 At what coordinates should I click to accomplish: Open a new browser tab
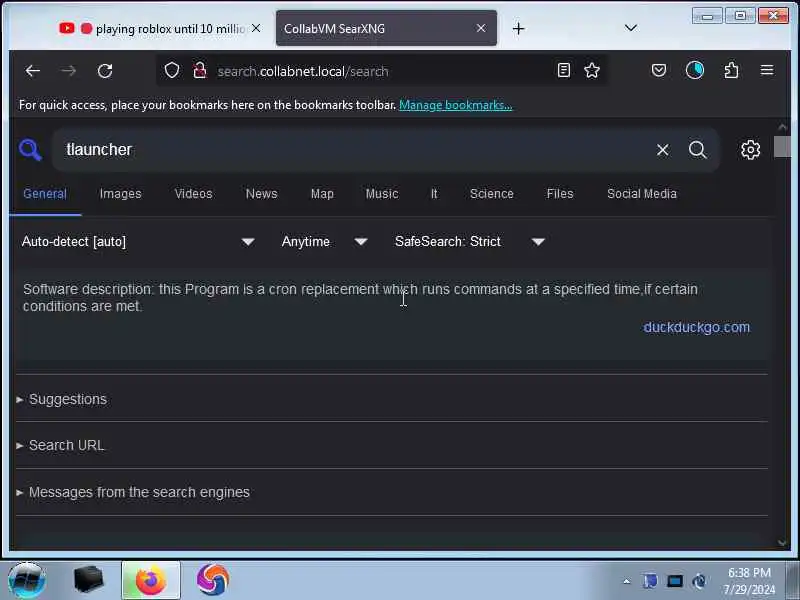click(518, 29)
